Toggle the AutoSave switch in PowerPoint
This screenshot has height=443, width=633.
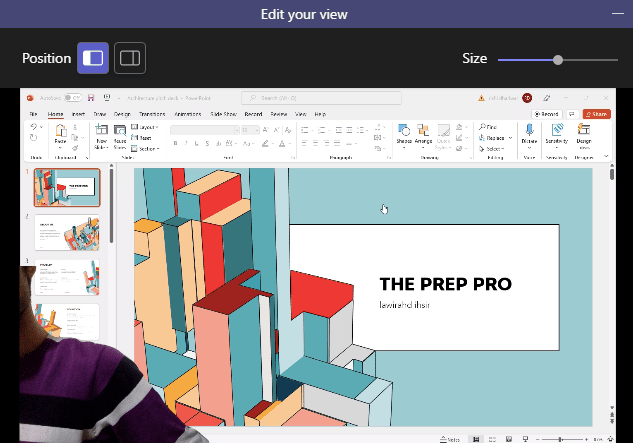(73, 98)
